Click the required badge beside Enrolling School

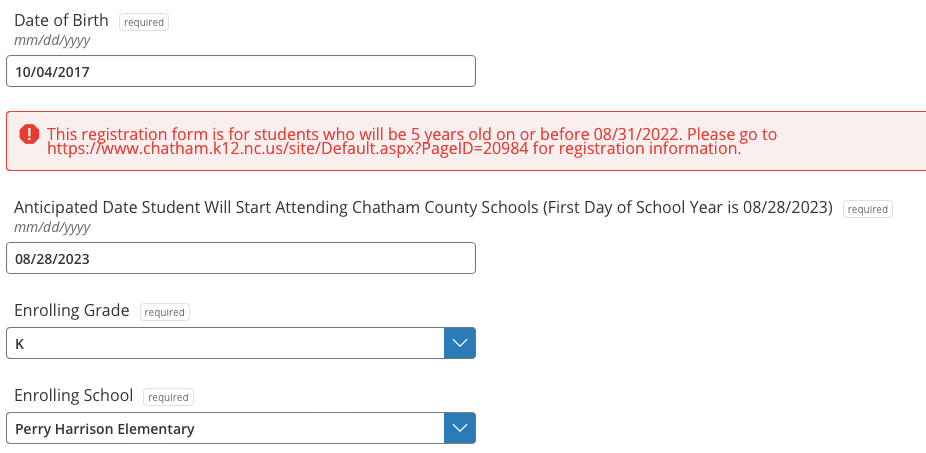pyautogui.click(x=168, y=397)
